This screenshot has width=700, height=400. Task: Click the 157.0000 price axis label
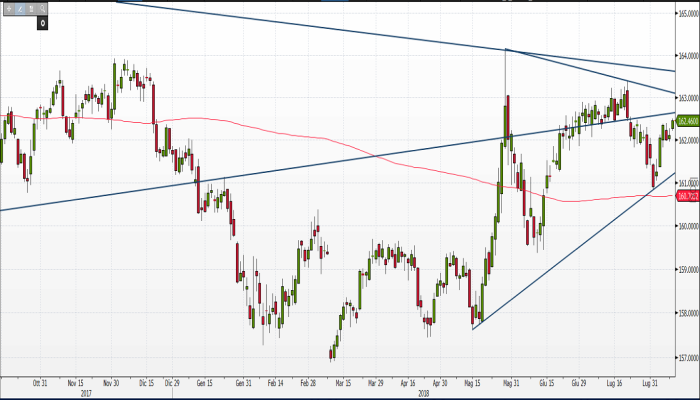click(686, 356)
